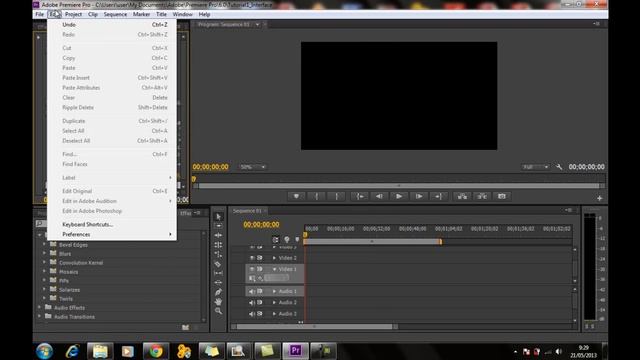Toggle Video 1 track output eye

(x=252, y=269)
